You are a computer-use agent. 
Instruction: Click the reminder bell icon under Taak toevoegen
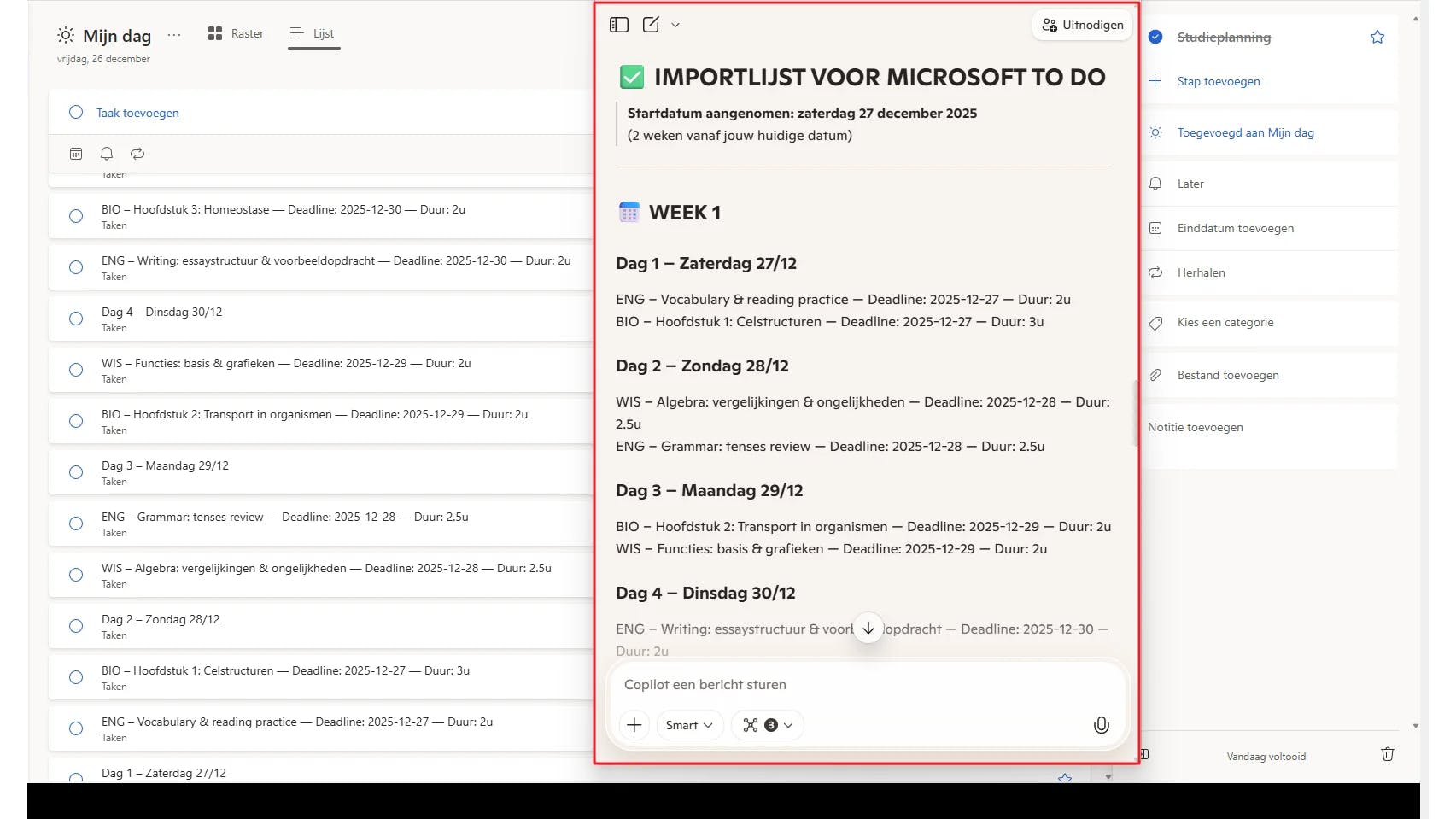(107, 154)
